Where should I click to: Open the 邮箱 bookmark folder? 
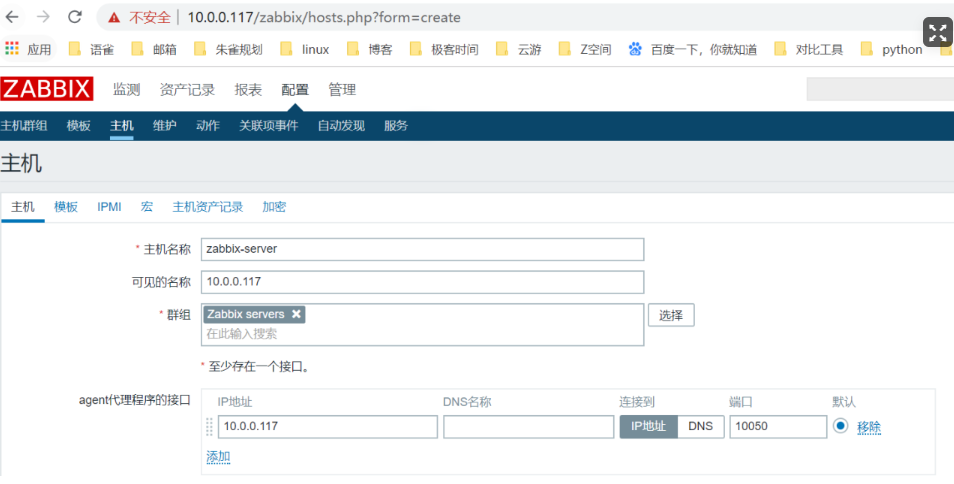pyautogui.click(x=155, y=49)
